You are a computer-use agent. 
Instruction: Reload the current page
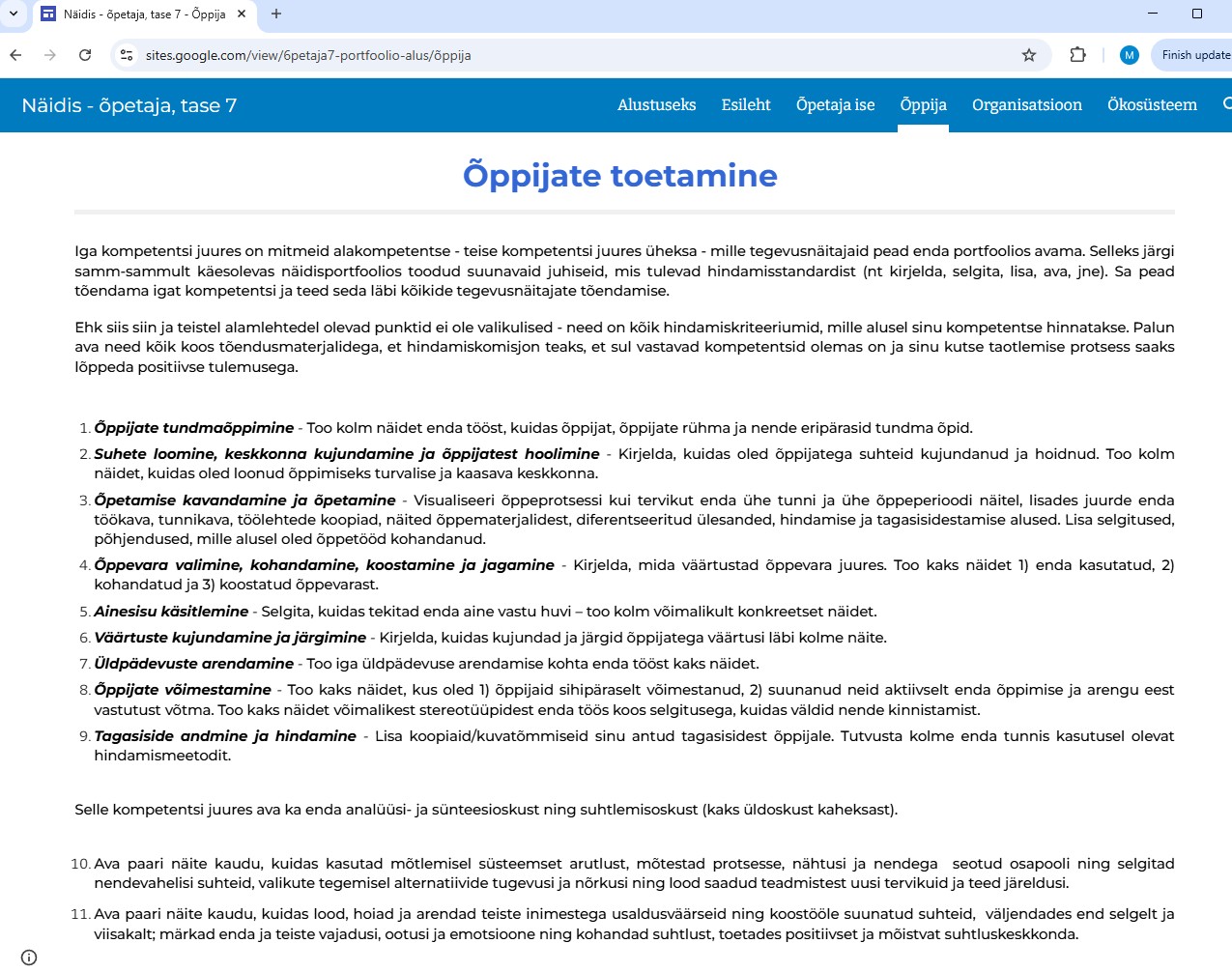[x=85, y=55]
